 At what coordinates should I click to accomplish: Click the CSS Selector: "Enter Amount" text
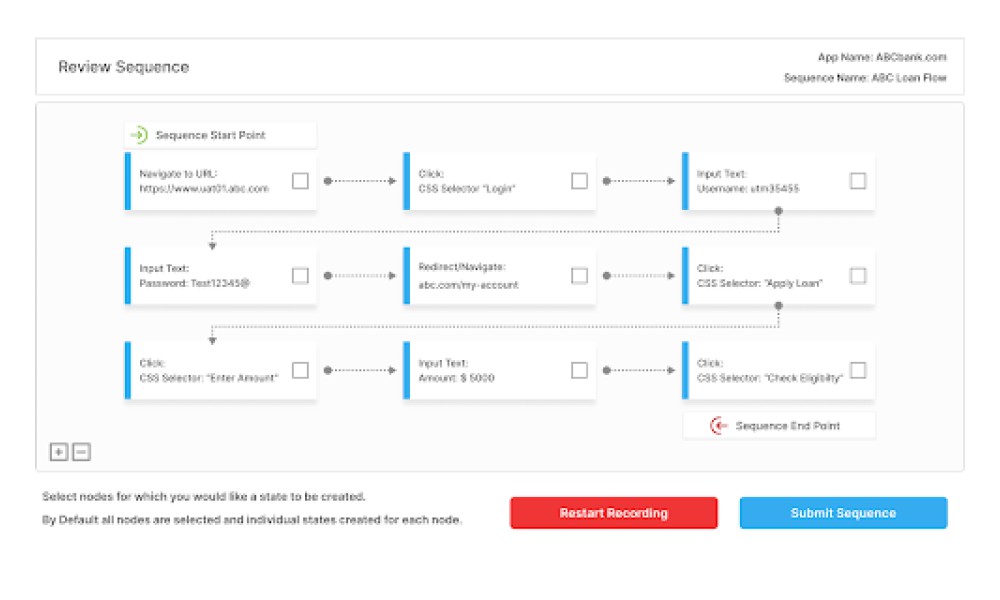click(x=209, y=377)
